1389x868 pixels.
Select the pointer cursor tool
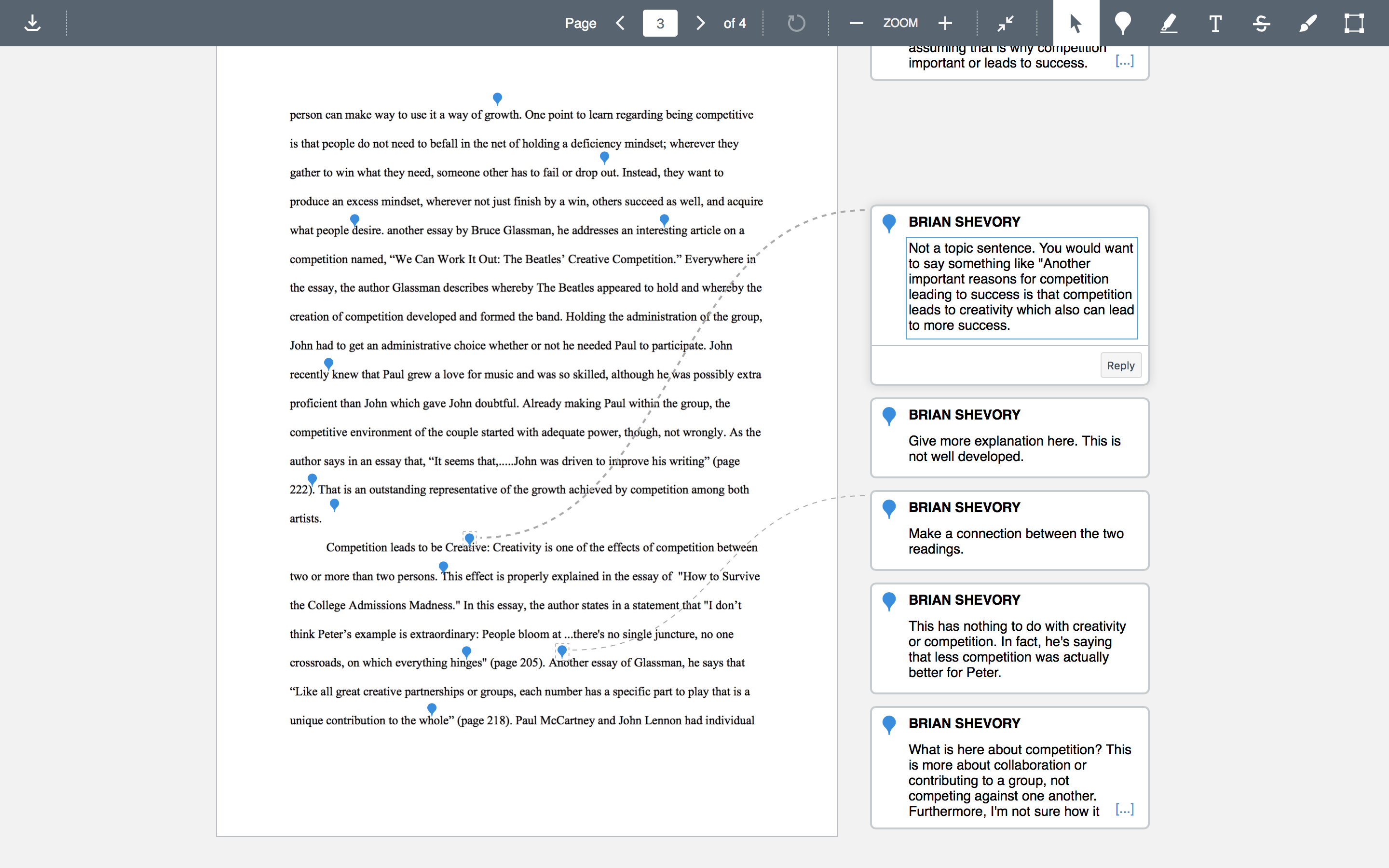[1076, 23]
